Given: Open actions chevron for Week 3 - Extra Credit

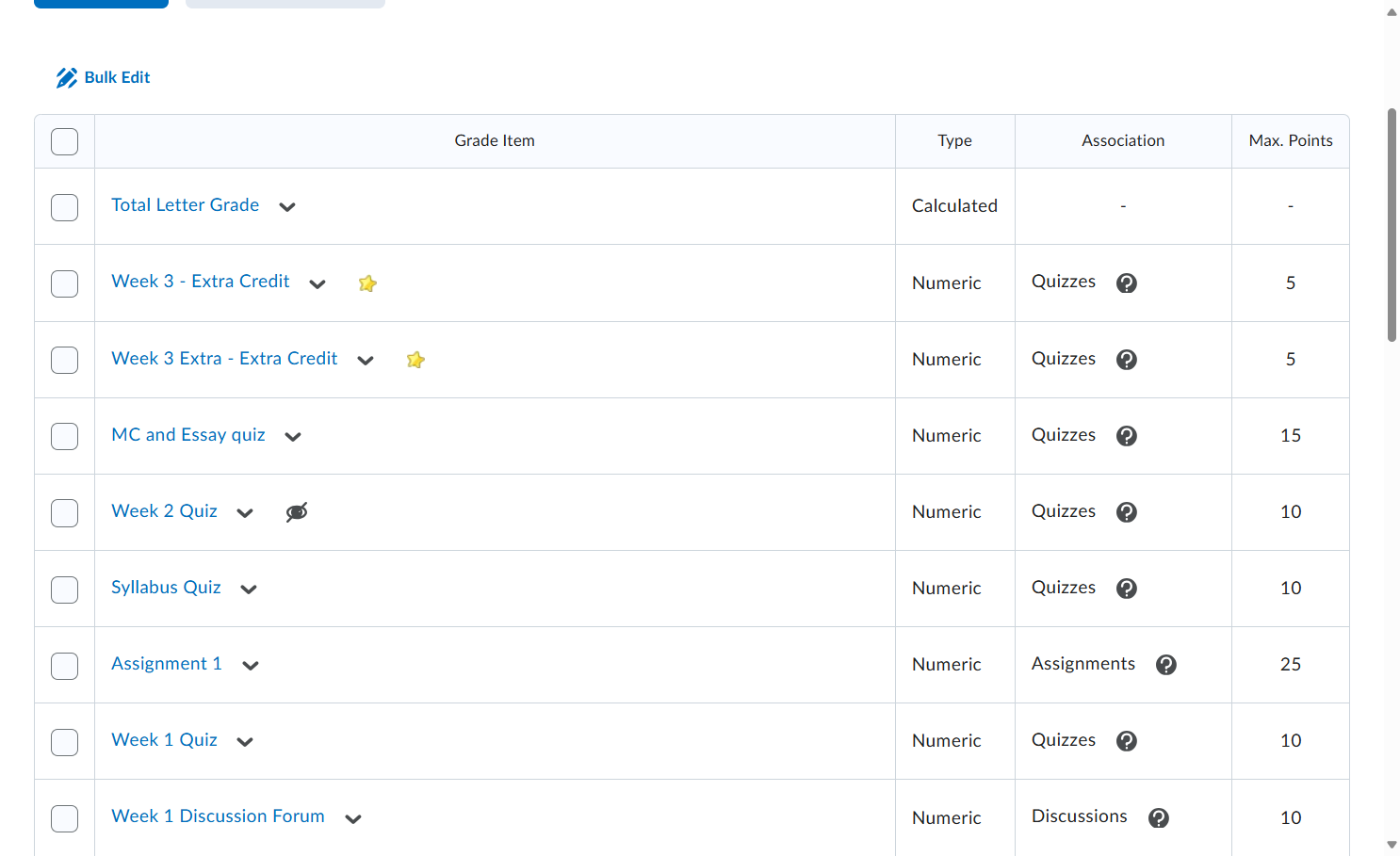Looking at the screenshot, I should pyautogui.click(x=317, y=284).
